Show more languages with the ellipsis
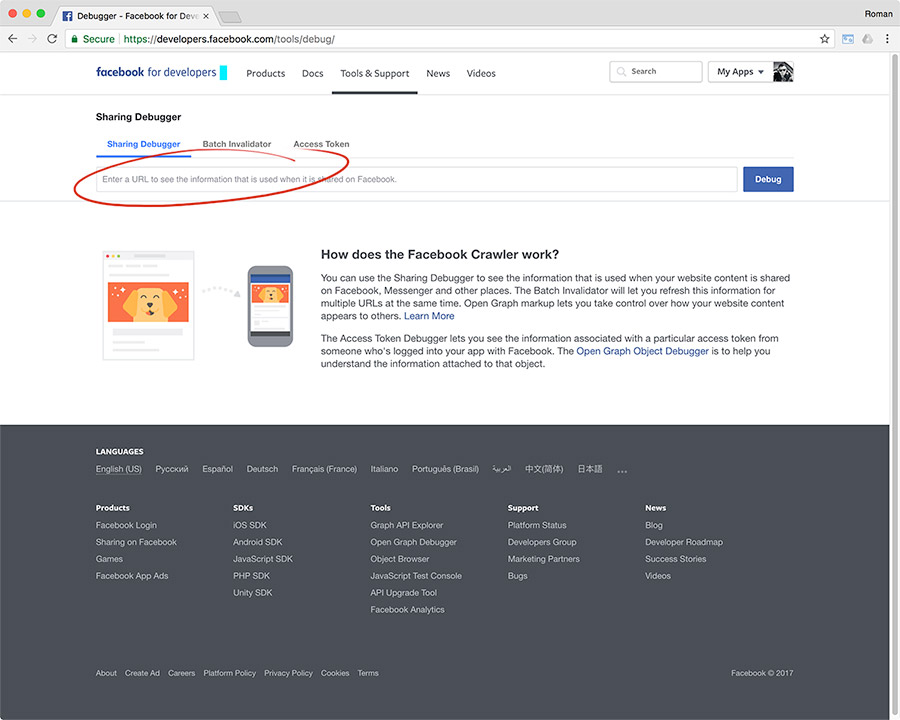 point(622,470)
